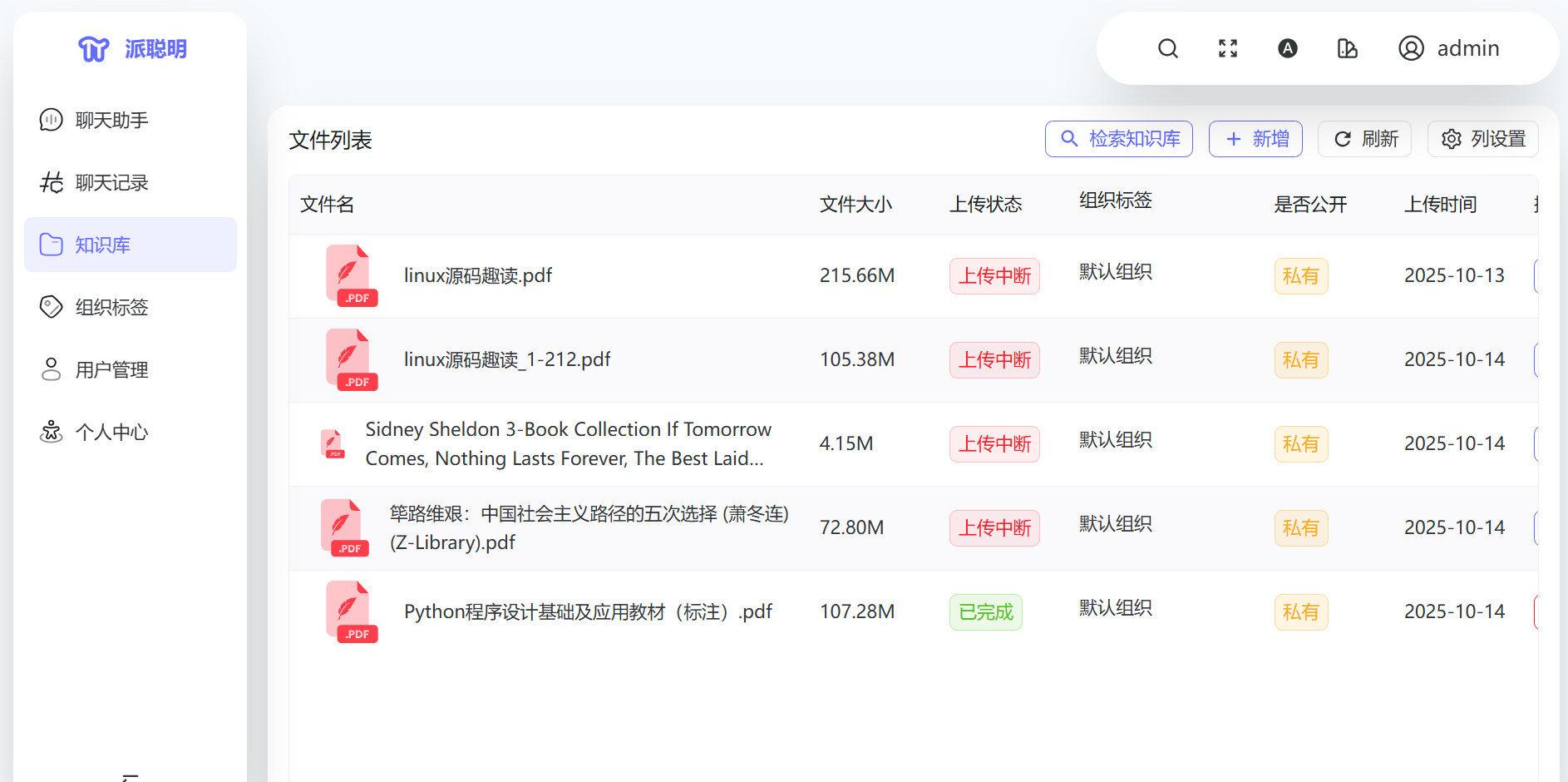Open the language switch icon
This screenshot has height=782, width=1568.
(1288, 48)
